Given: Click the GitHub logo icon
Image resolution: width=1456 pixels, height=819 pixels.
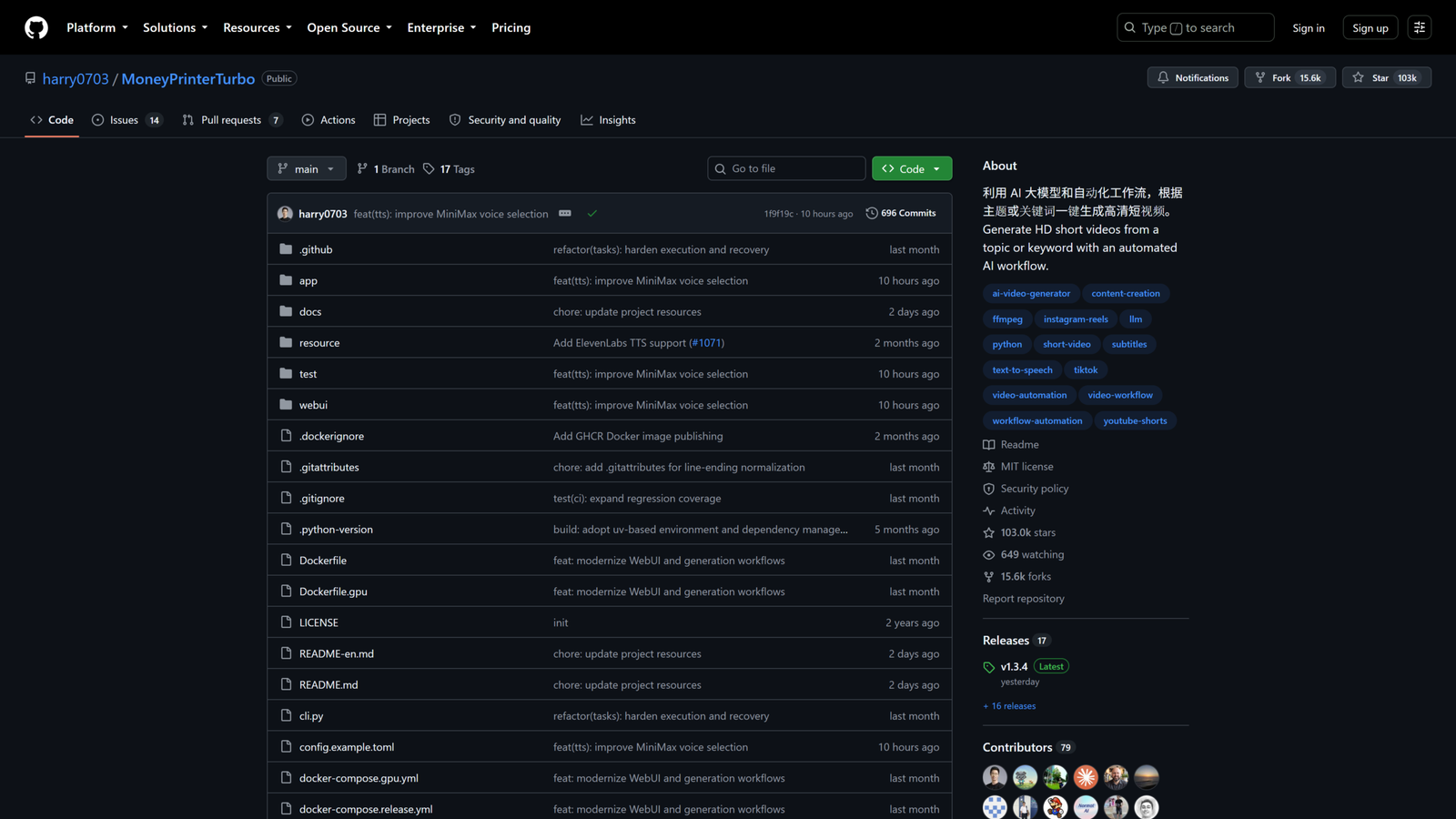Looking at the screenshot, I should pos(36,27).
